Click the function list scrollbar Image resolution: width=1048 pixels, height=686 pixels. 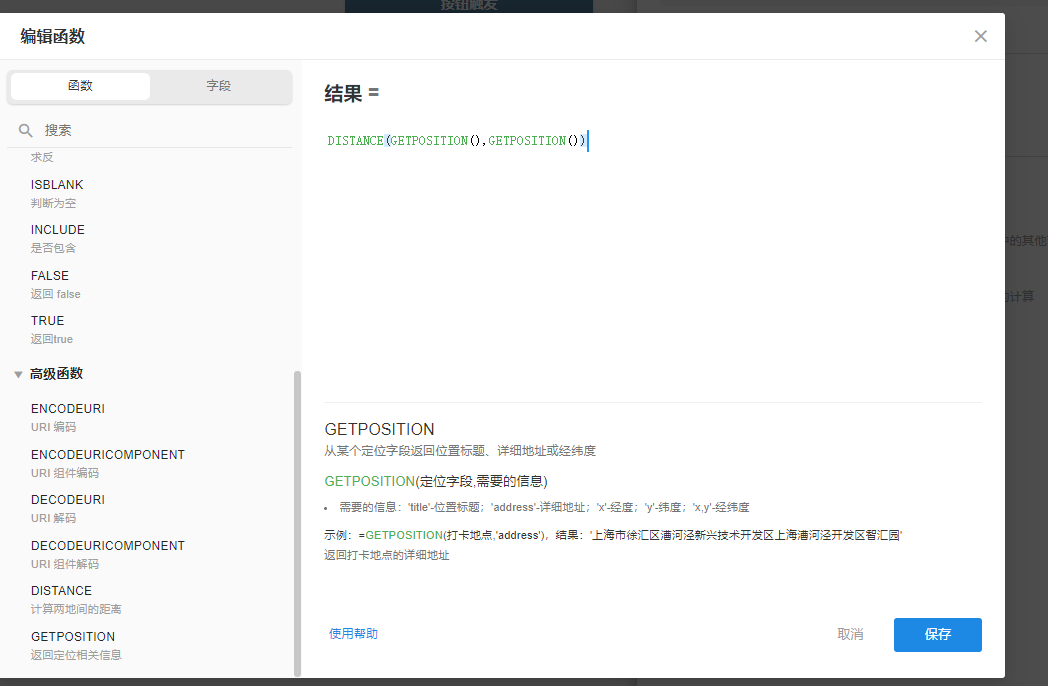[297, 520]
